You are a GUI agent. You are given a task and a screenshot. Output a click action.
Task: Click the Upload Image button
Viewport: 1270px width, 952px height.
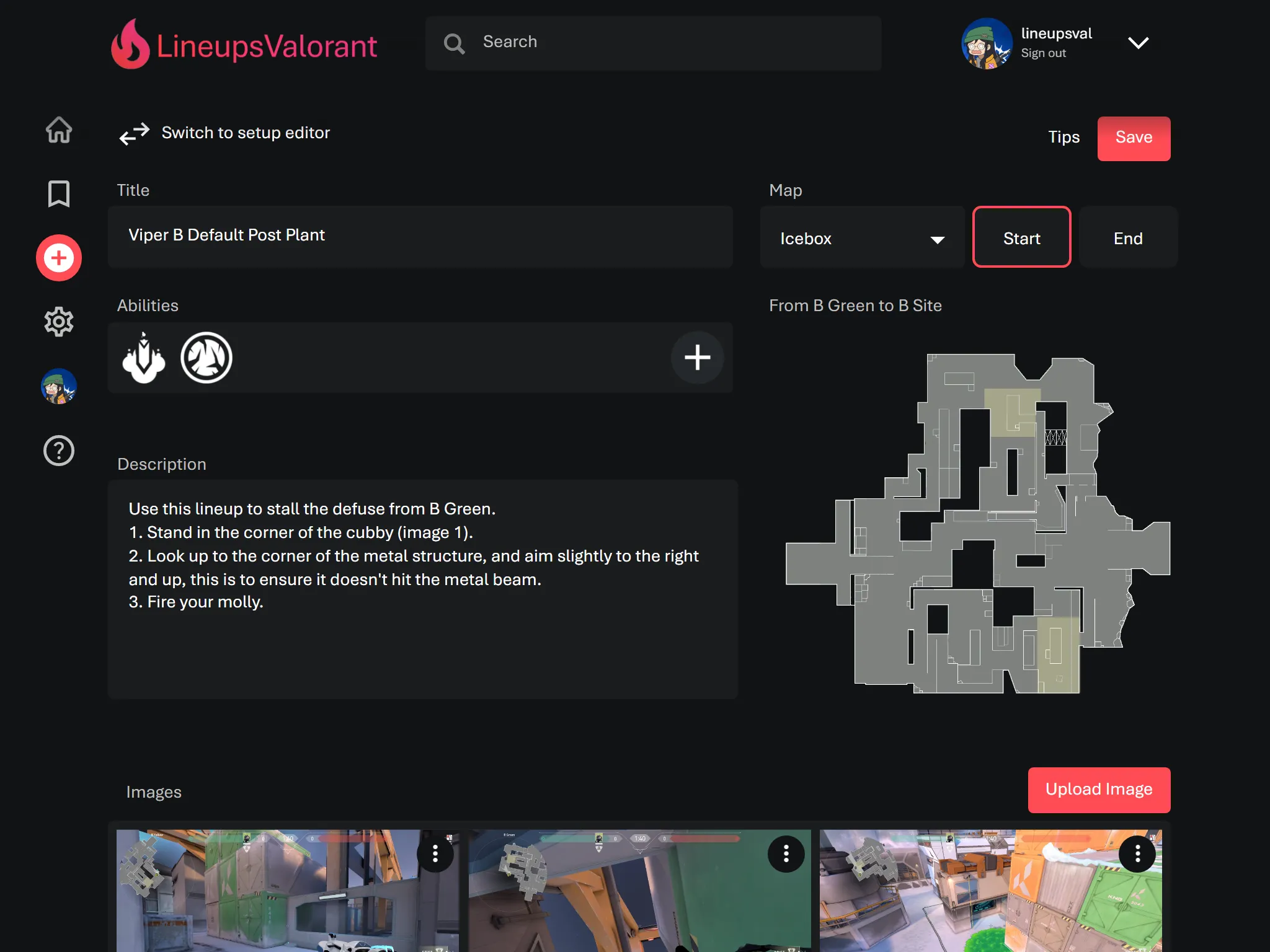(1098, 789)
